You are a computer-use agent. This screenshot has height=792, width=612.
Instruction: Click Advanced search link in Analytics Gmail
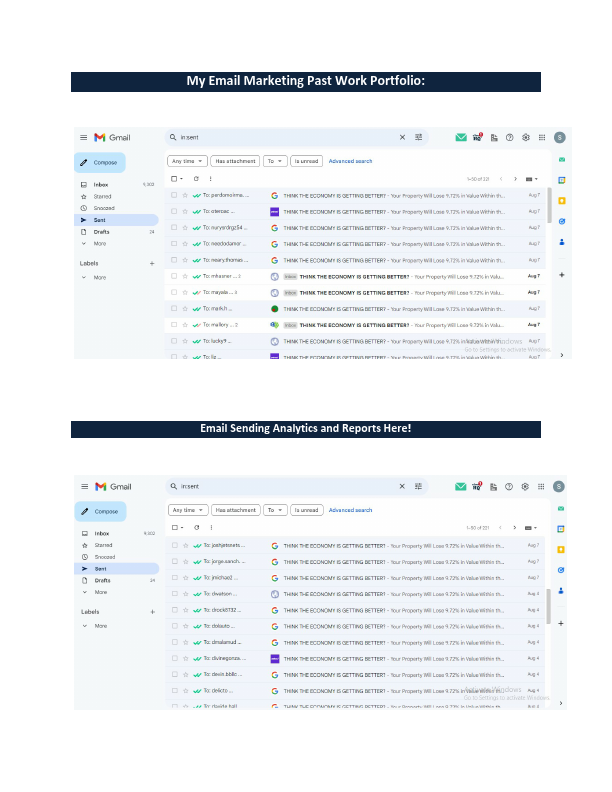350,510
